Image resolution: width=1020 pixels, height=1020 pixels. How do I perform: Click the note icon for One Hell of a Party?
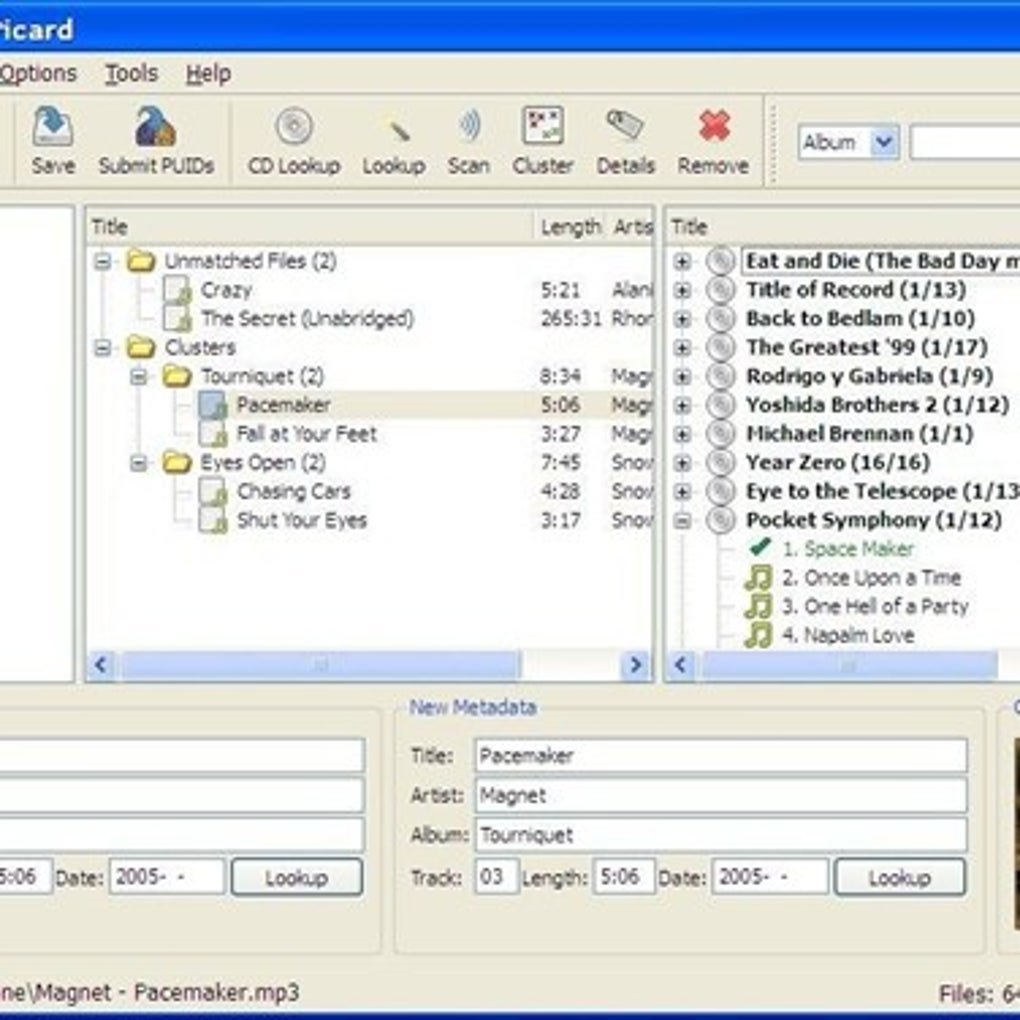(758, 606)
